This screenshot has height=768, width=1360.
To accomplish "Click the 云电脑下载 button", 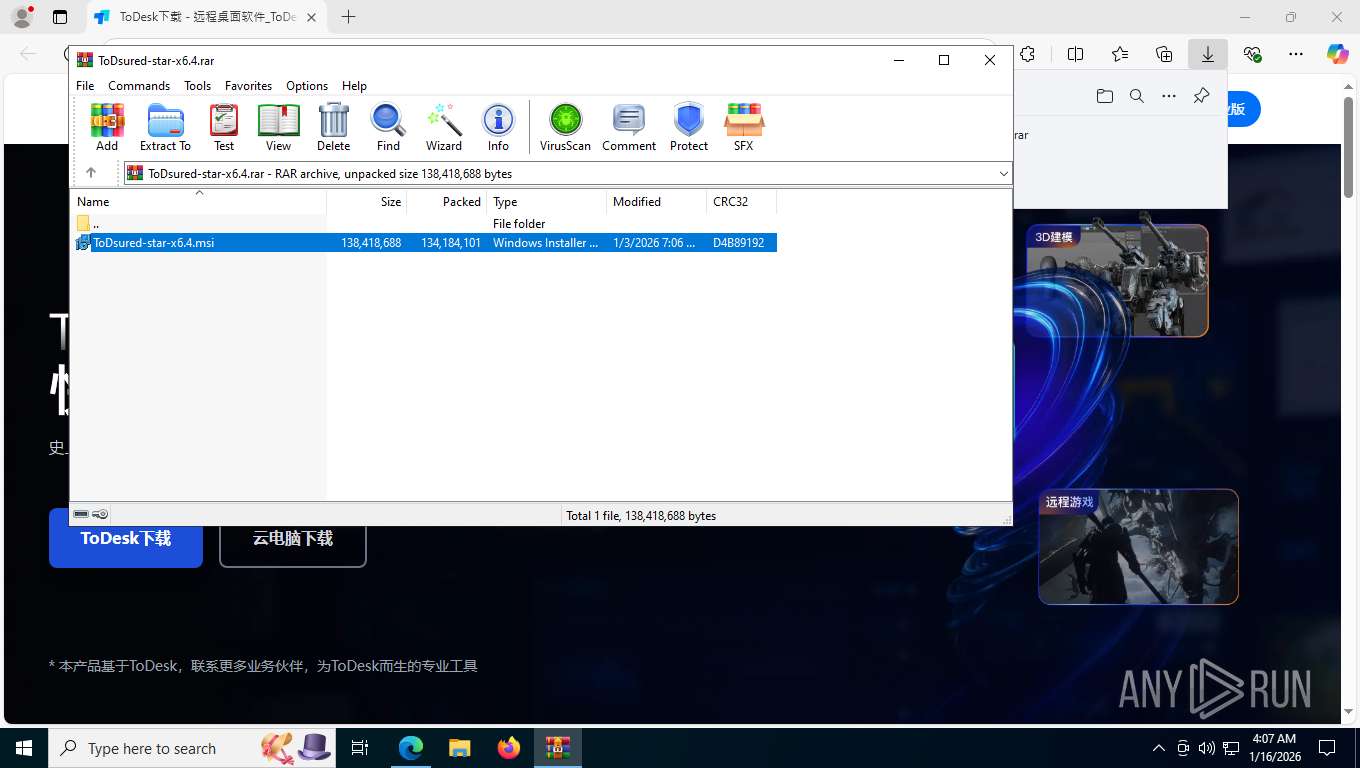I will [x=293, y=538].
